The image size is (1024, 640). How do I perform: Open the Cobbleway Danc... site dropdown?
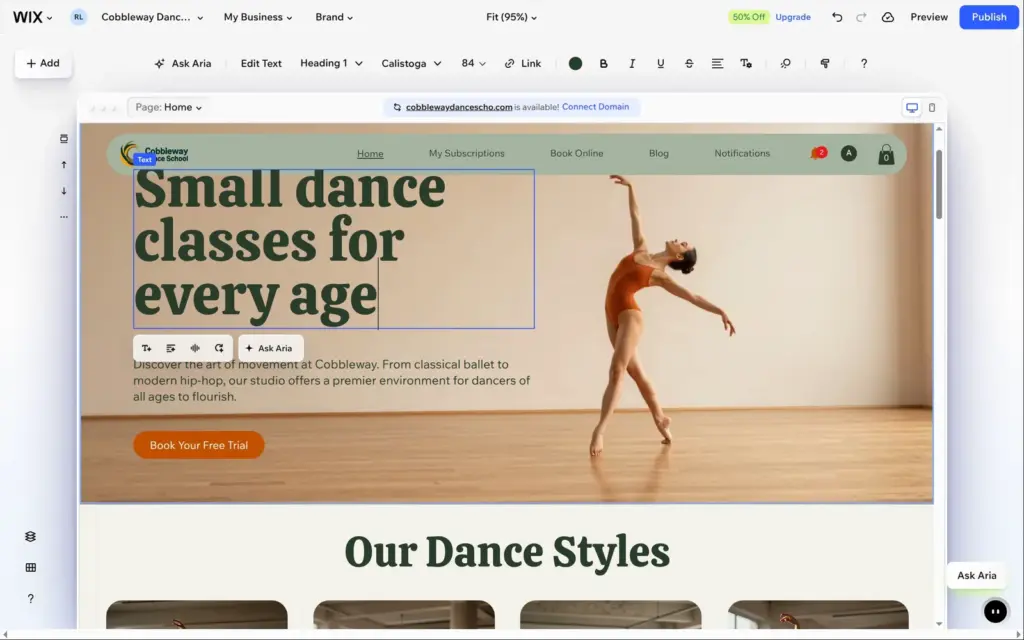(x=152, y=17)
